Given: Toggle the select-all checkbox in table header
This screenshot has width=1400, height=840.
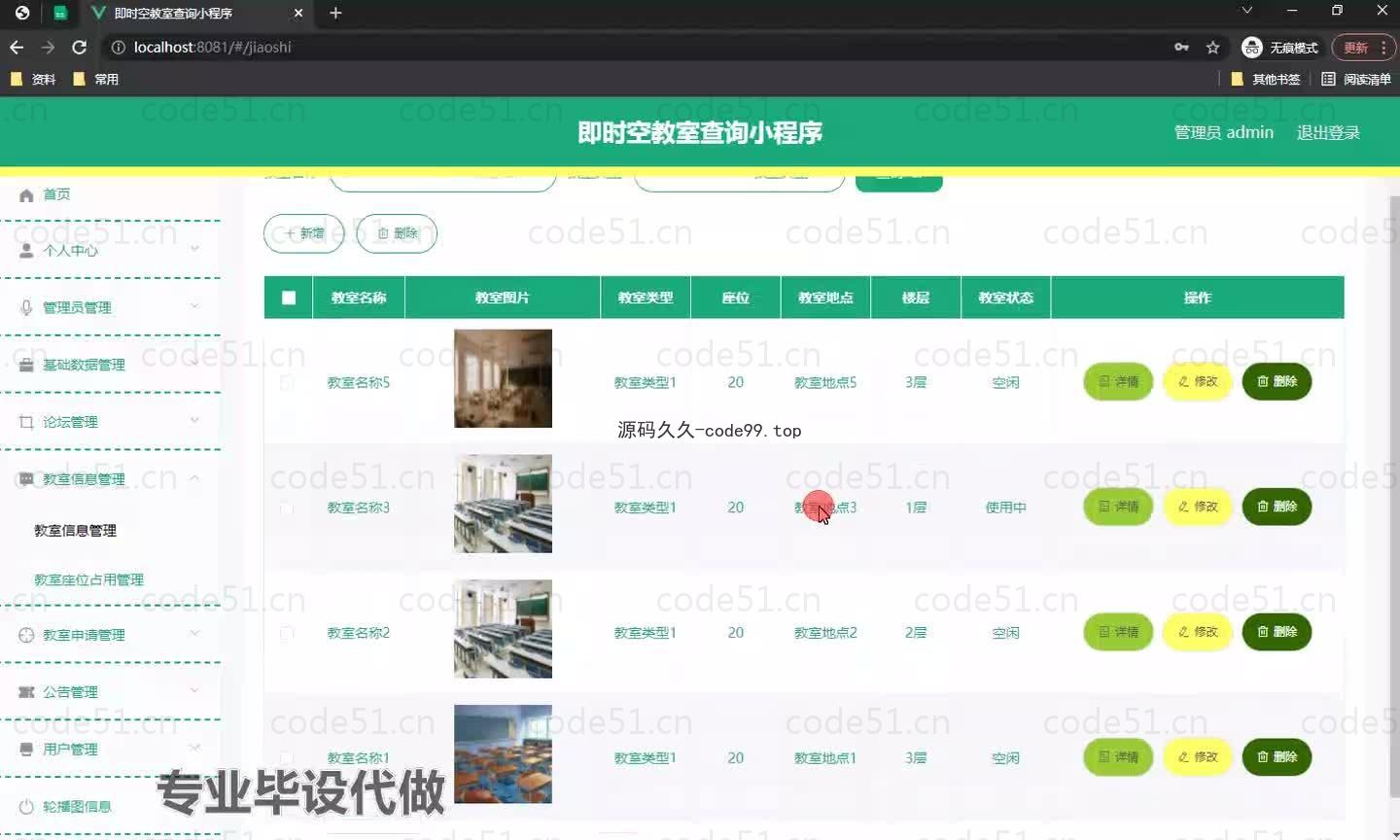Looking at the screenshot, I should coord(289,297).
